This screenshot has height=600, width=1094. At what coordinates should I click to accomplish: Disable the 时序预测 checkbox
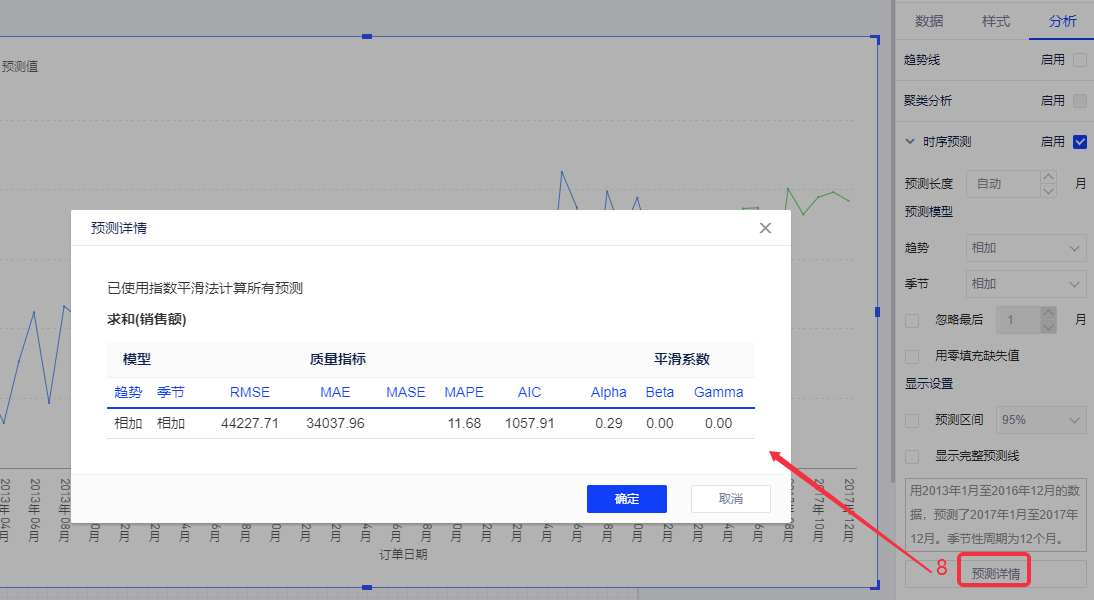pyautogui.click(x=1080, y=142)
